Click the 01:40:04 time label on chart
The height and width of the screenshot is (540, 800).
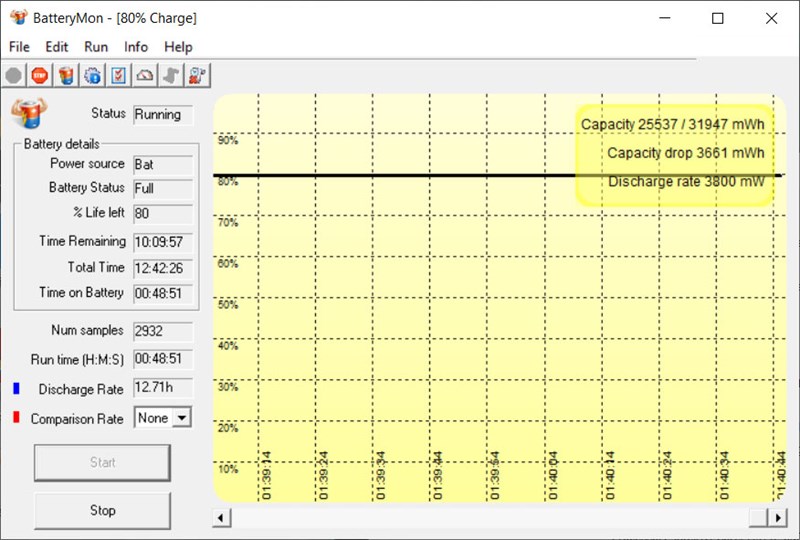[x=553, y=475]
